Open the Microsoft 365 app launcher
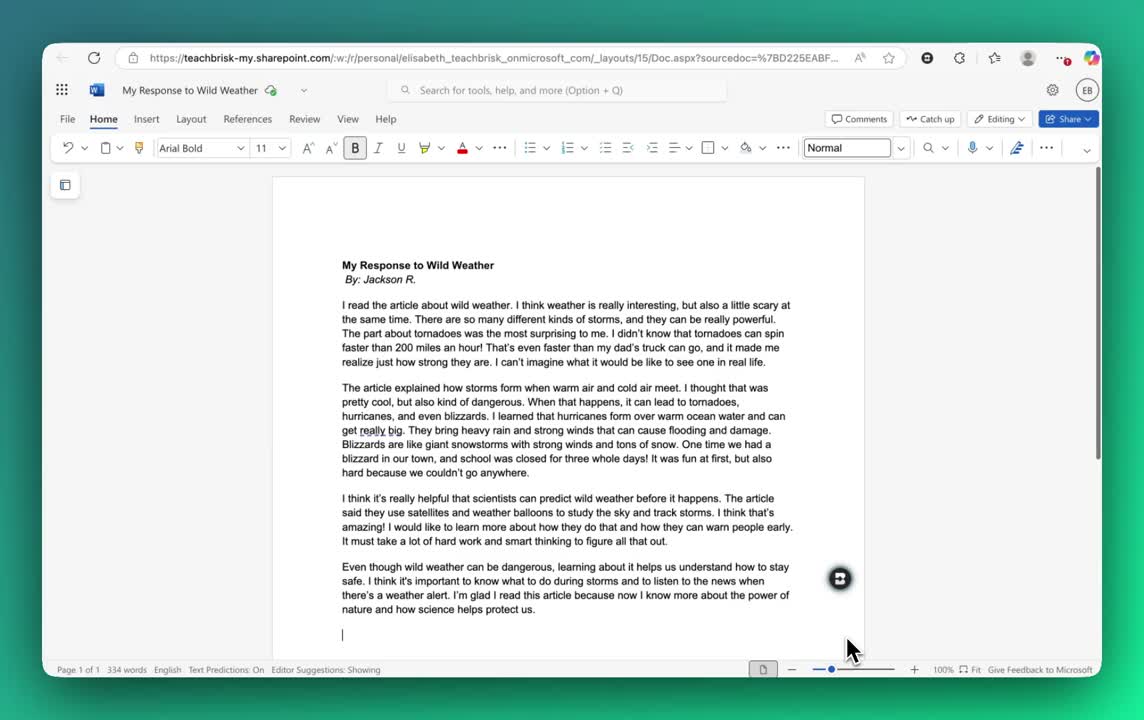The height and width of the screenshot is (720, 1144). (62, 90)
